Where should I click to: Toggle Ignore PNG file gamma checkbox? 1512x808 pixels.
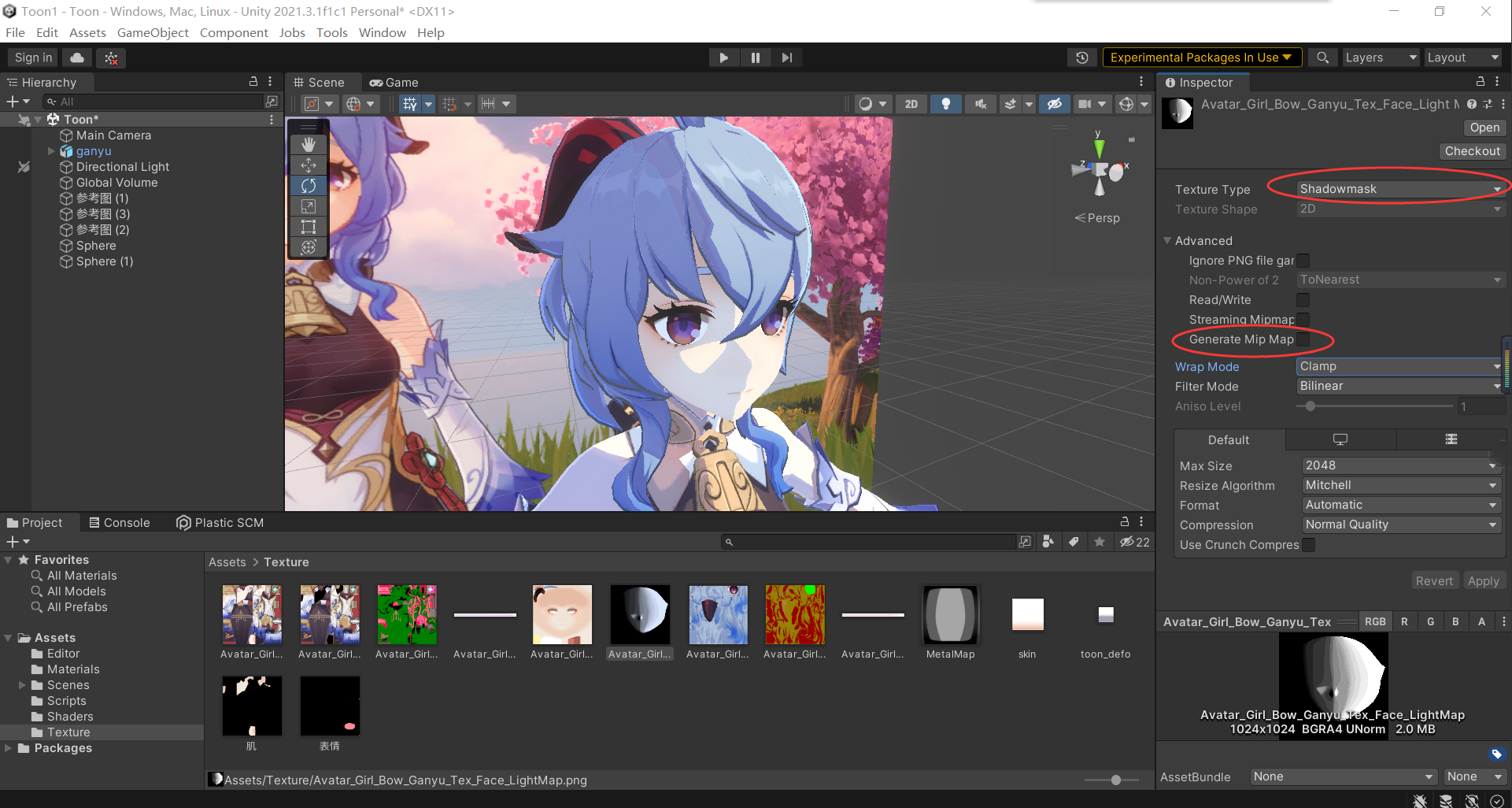[x=1303, y=261]
